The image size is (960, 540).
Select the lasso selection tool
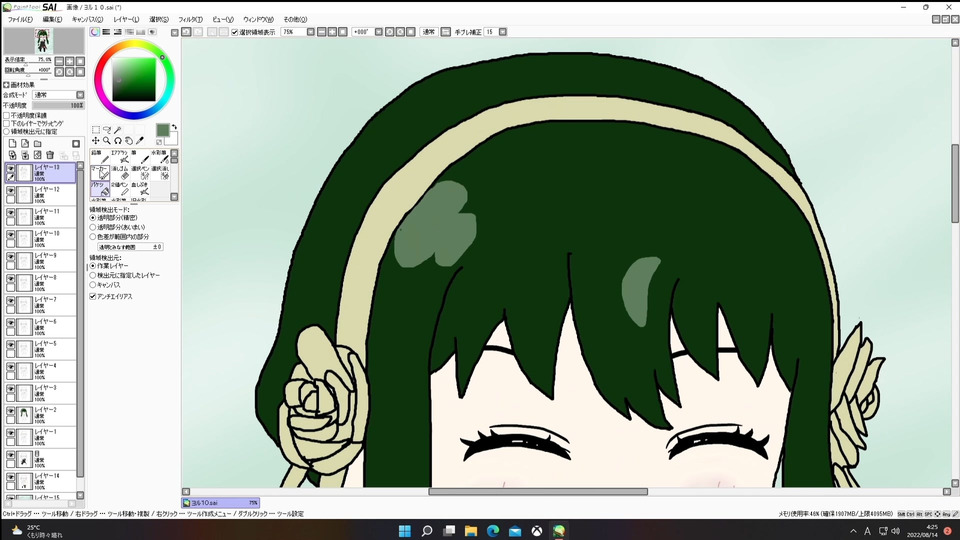[107, 130]
